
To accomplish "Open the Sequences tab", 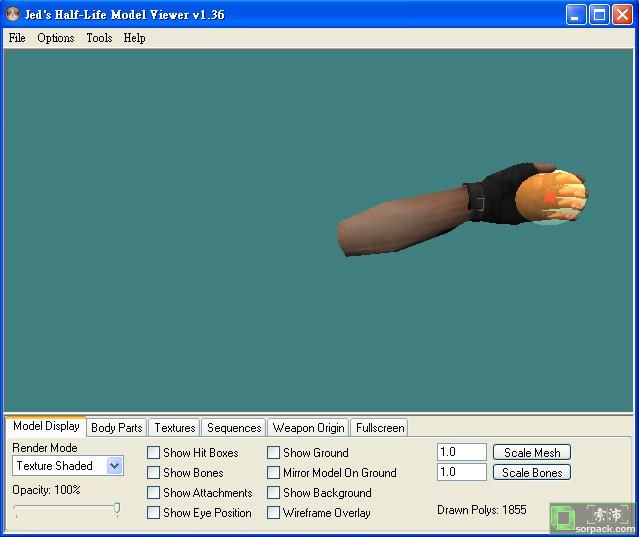I will click(x=234, y=428).
